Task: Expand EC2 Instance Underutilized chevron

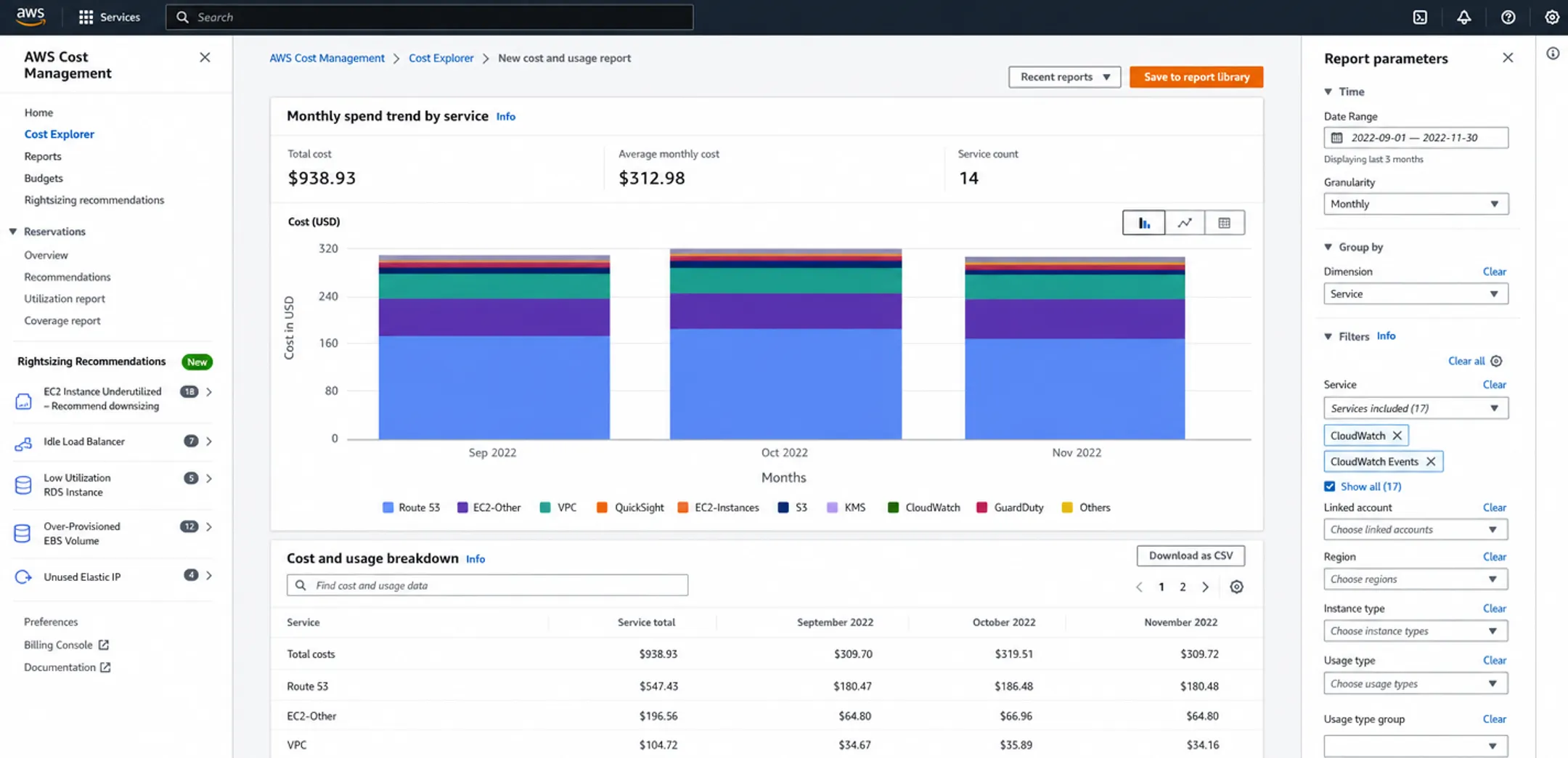Action: point(209,392)
